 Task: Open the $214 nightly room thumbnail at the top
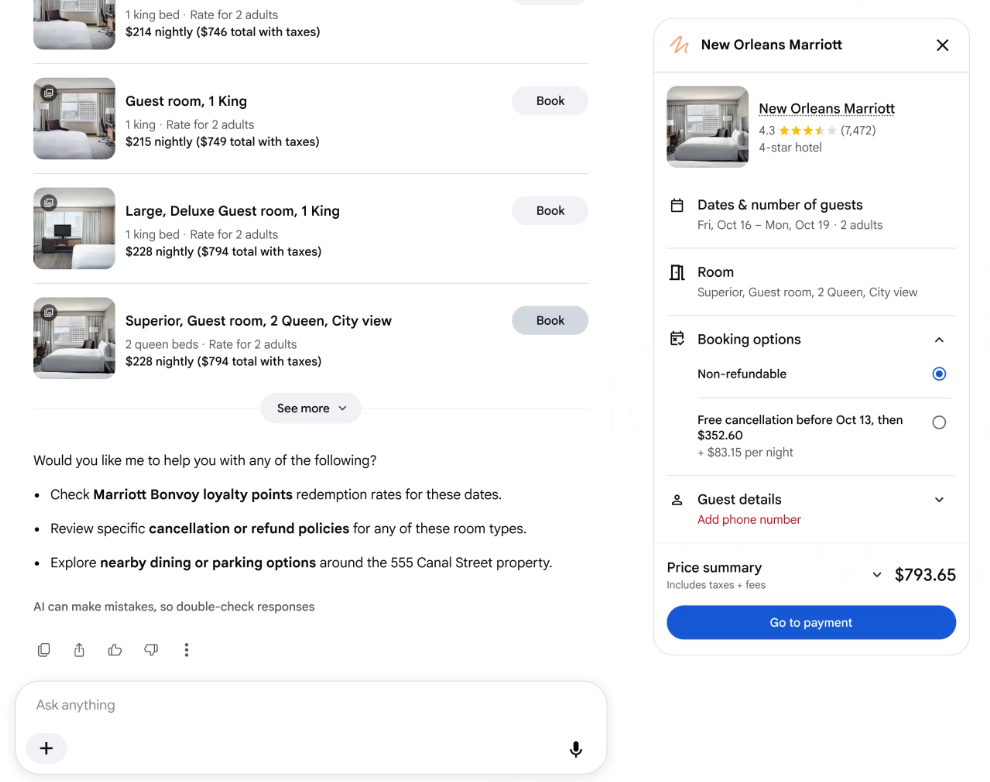[75, 25]
